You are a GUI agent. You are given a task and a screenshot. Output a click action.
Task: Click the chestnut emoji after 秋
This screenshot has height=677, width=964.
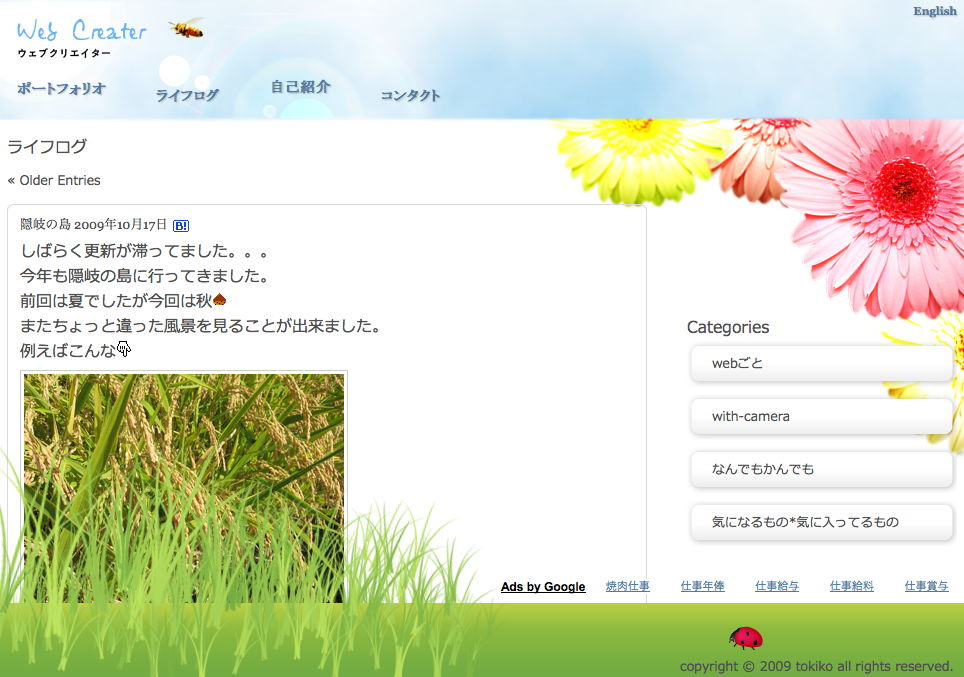(x=219, y=300)
